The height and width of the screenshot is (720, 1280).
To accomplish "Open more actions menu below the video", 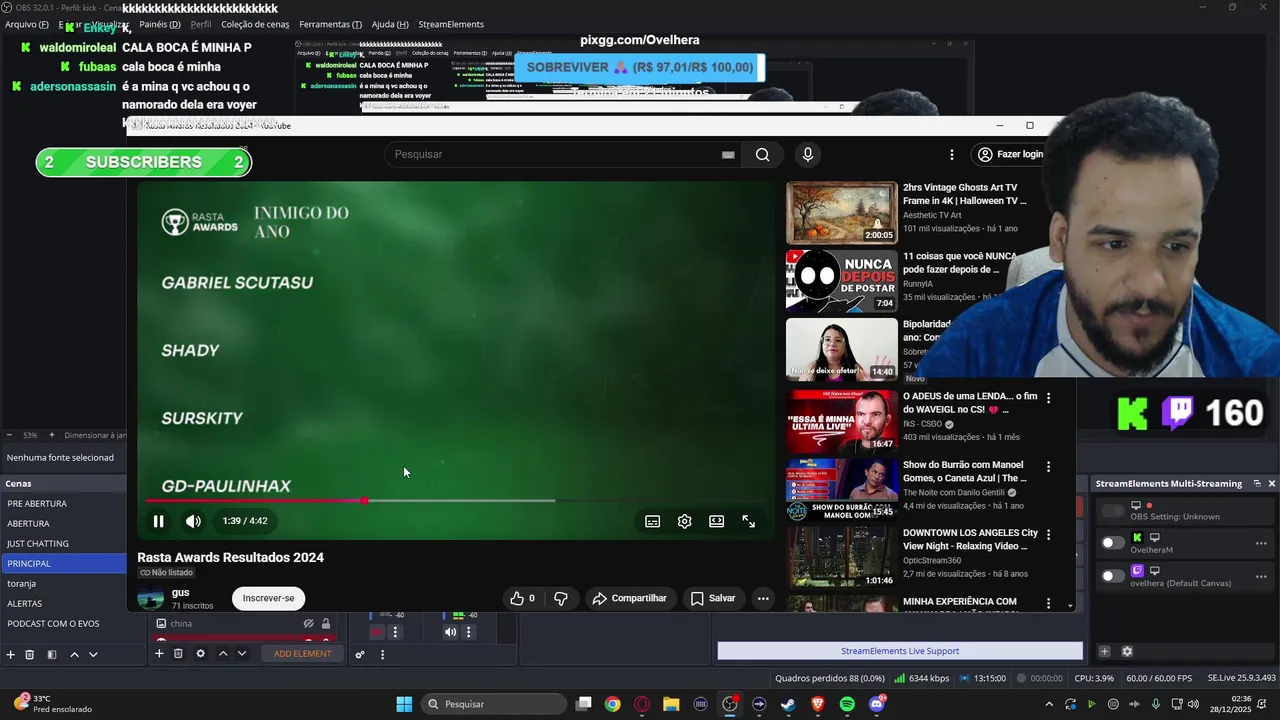I will [x=763, y=598].
